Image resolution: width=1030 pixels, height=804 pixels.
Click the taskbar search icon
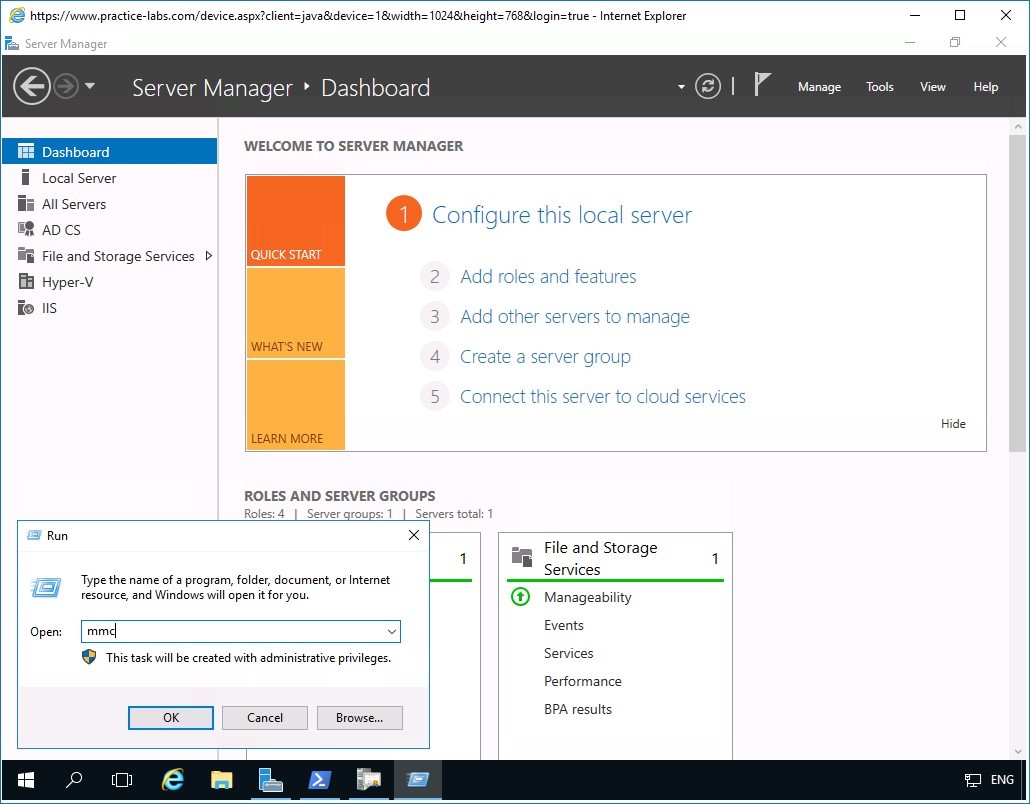(x=74, y=780)
